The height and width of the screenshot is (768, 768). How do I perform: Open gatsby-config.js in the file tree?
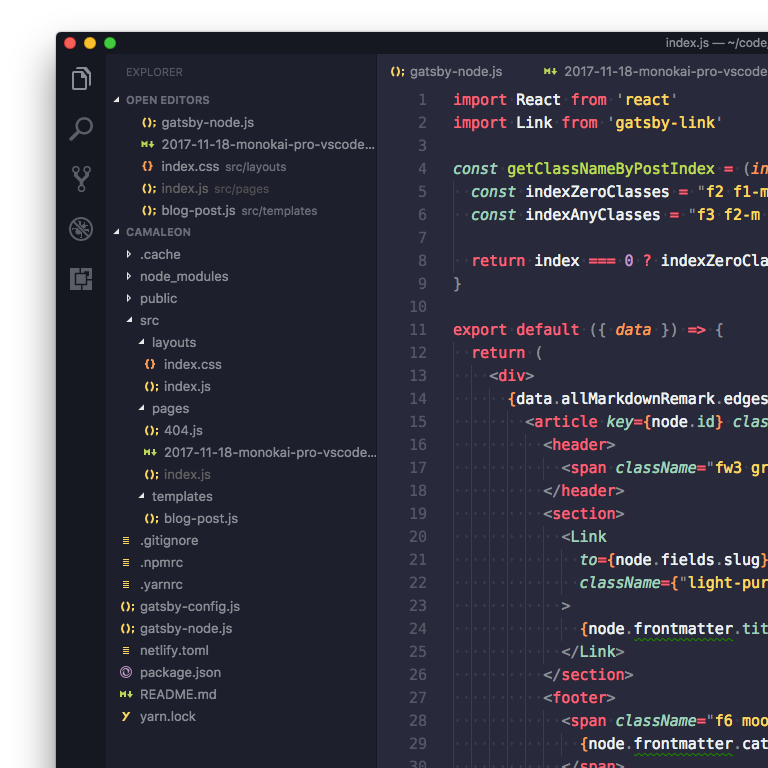pos(190,606)
